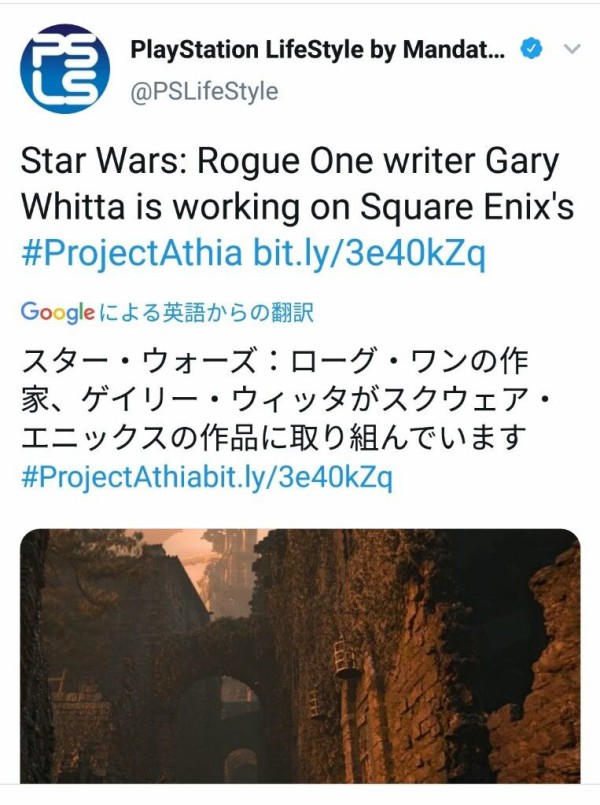Follow bit.ly link in the Japanese translation
600x805 pixels.
tap(318, 477)
